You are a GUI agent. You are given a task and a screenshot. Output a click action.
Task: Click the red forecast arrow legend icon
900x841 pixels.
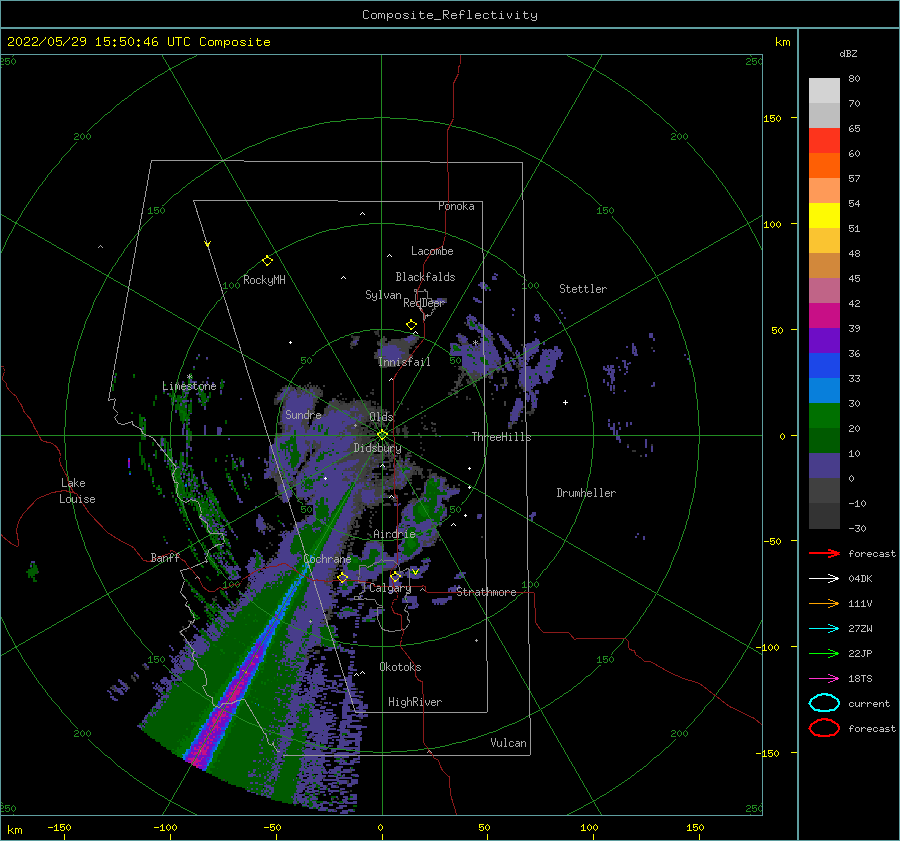[824, 553]
